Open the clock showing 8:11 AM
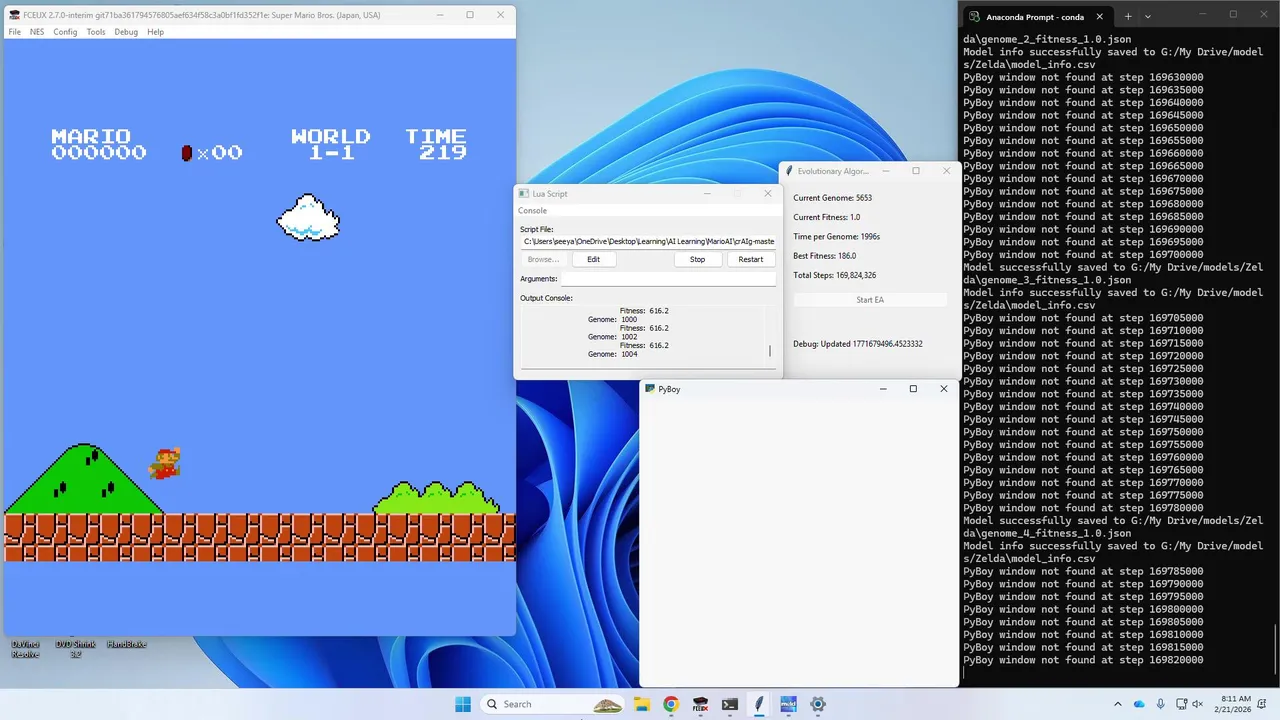The height and width of the screenshot is (720, 1280). point(1236,704)
